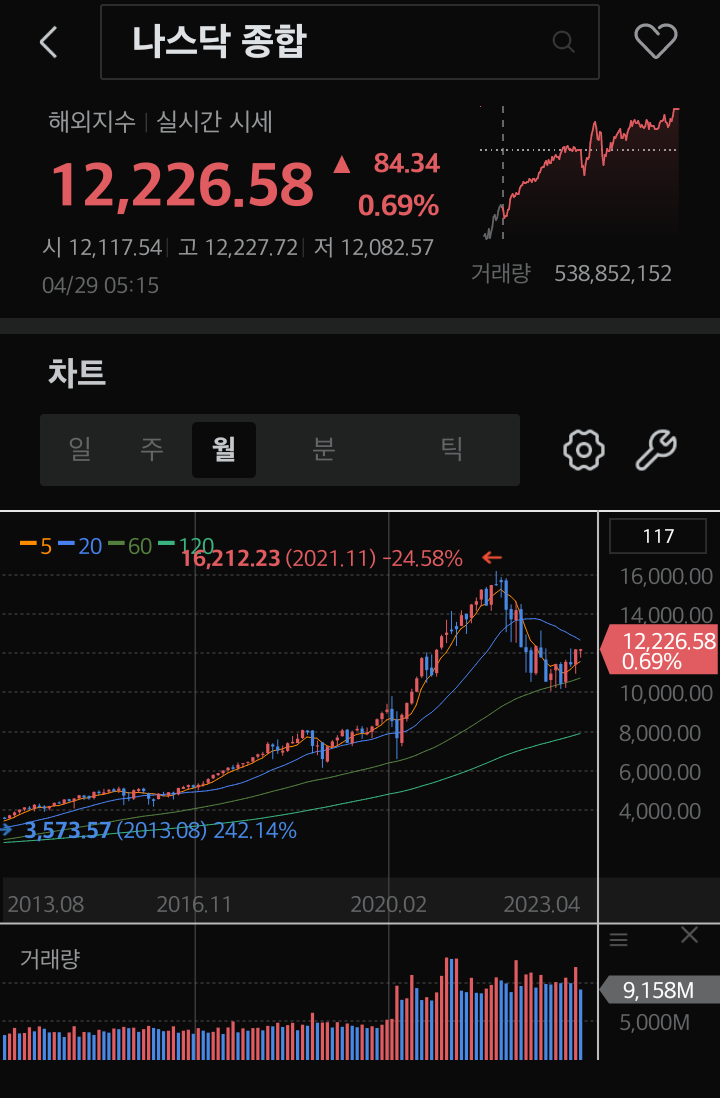Click the 20-period moving average legend
The height and width of the screenshot is (1098, 720).
81,545
